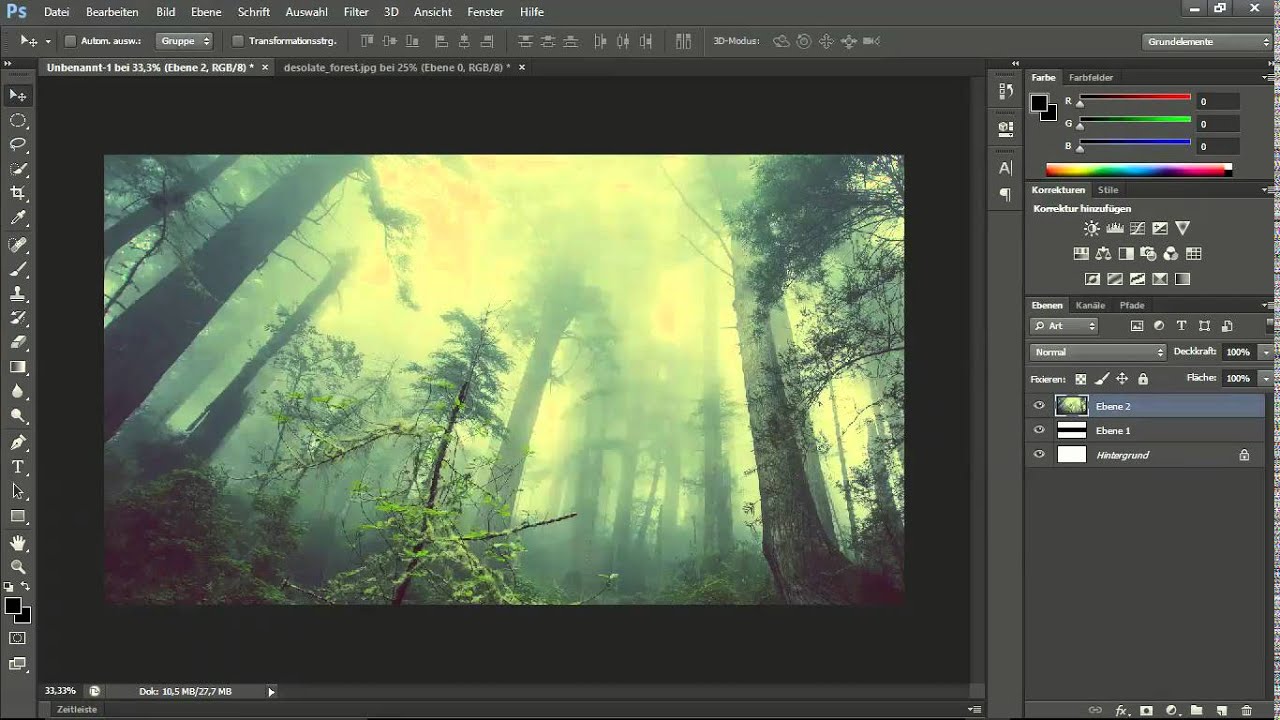
Task: Click the Deckkraft opacity value field
Action: 1238,352
